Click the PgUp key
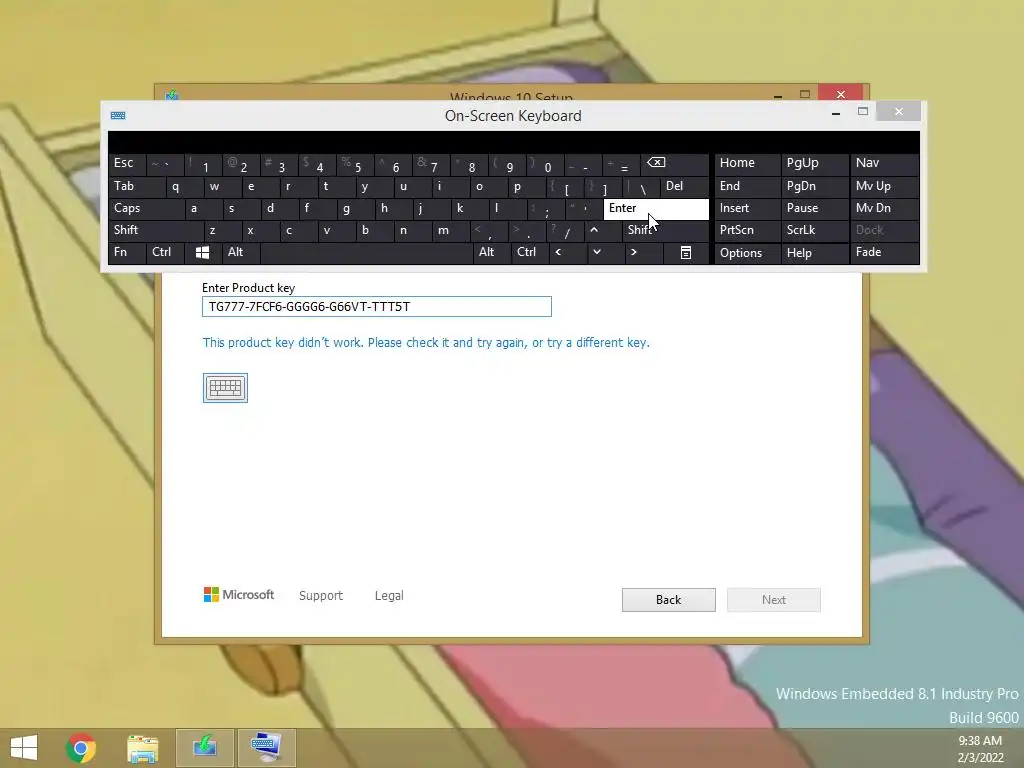The height and width of the screenshot is (768, 1024). (x=814, y=163)
